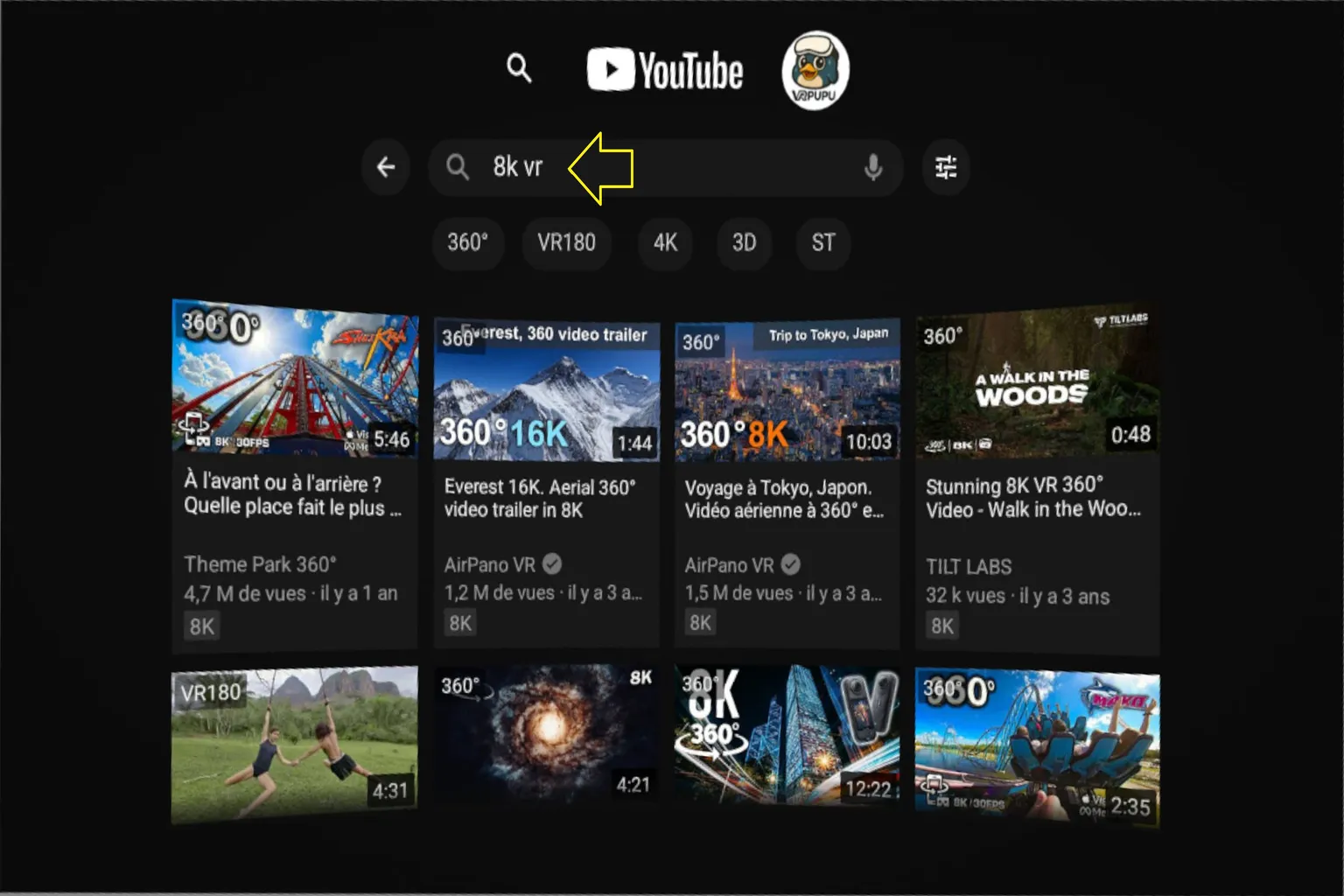The image size is (1344, 896).
Task: Open the galaxy 360° video thumbnail
Action: coord(547,733)
